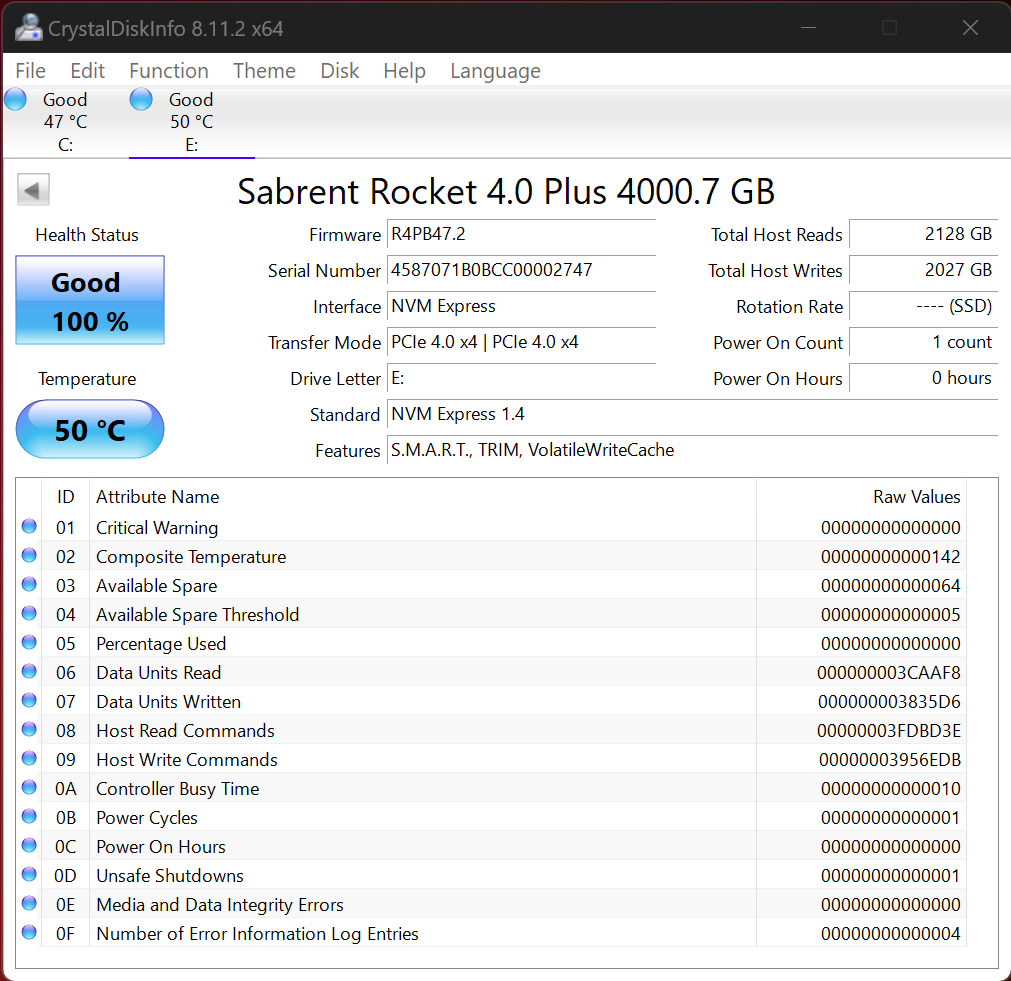Click the CrystalDiskInfo app icon in title bar
The image size is (1011, 981).
click(x=28, y=28)
